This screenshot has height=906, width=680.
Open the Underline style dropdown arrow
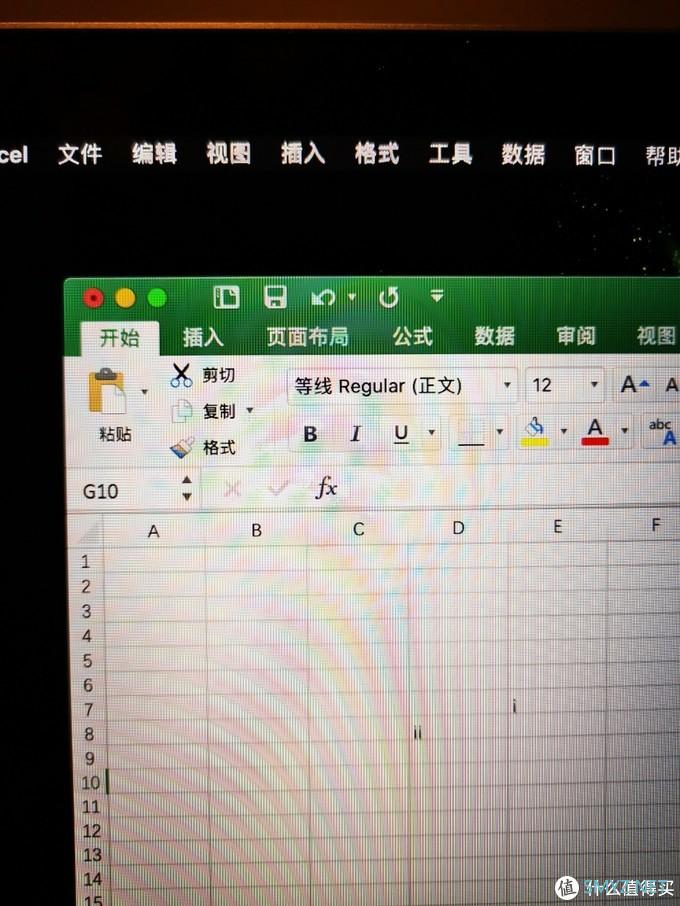point(431,432)
